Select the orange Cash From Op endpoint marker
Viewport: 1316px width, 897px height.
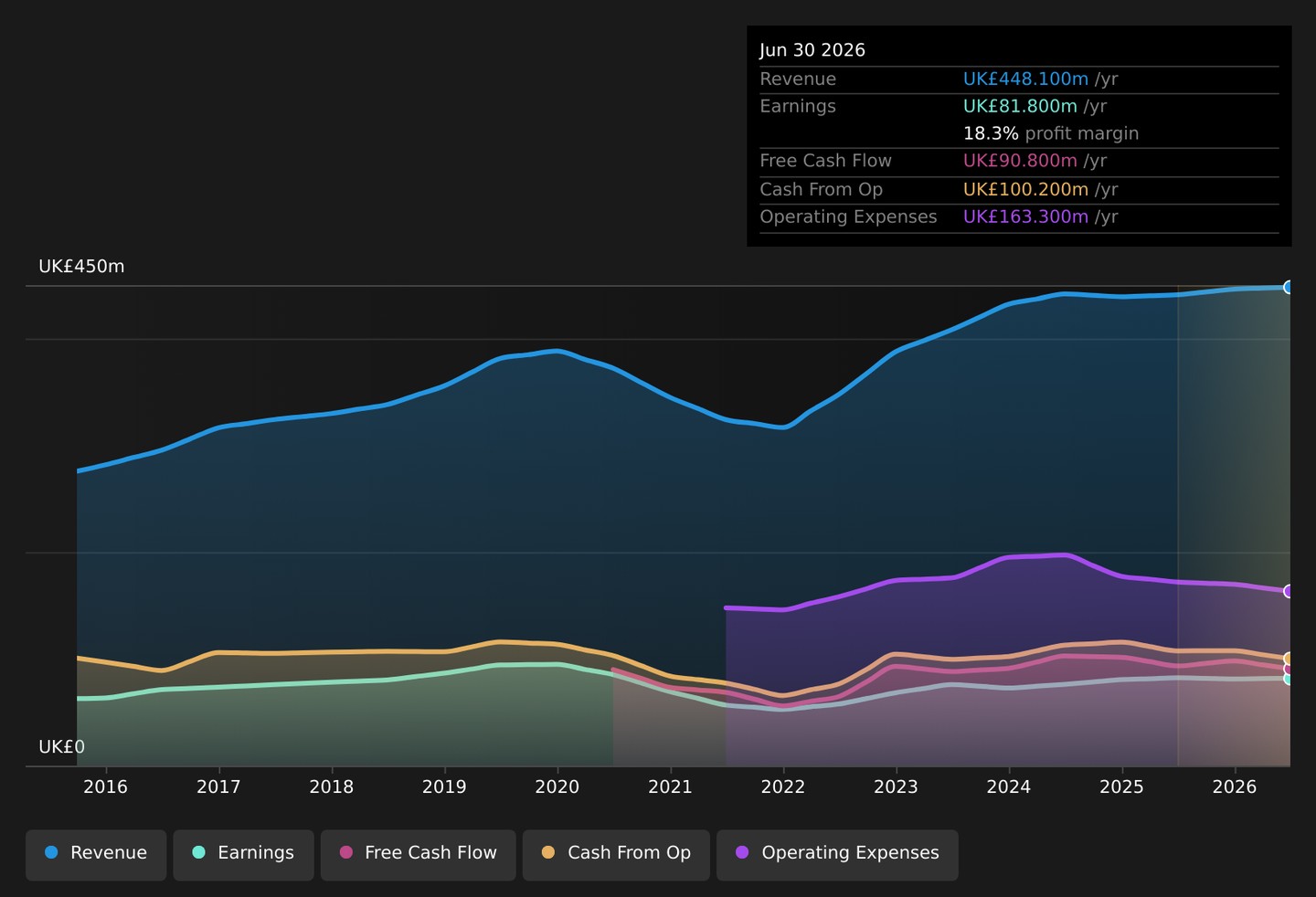(x=1289, y=659)
